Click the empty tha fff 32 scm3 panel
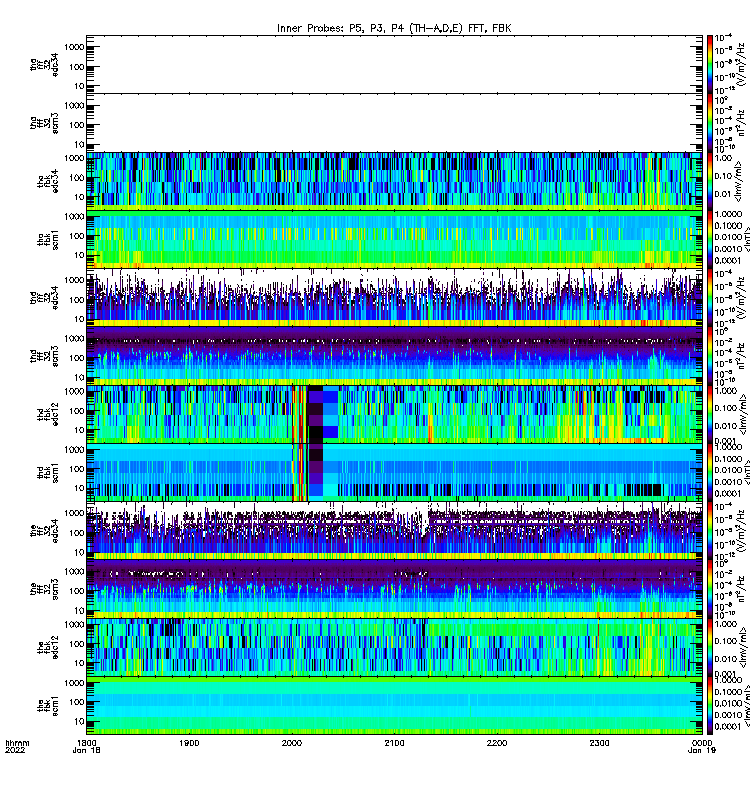Image resolution: width=750 pixels, height=800 pixels. (x=394, y=122)
